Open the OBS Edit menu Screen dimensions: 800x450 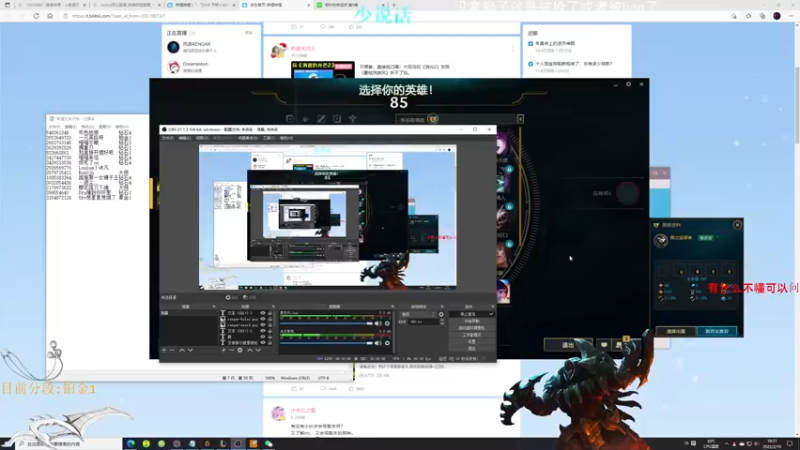(x=184, y=138)
